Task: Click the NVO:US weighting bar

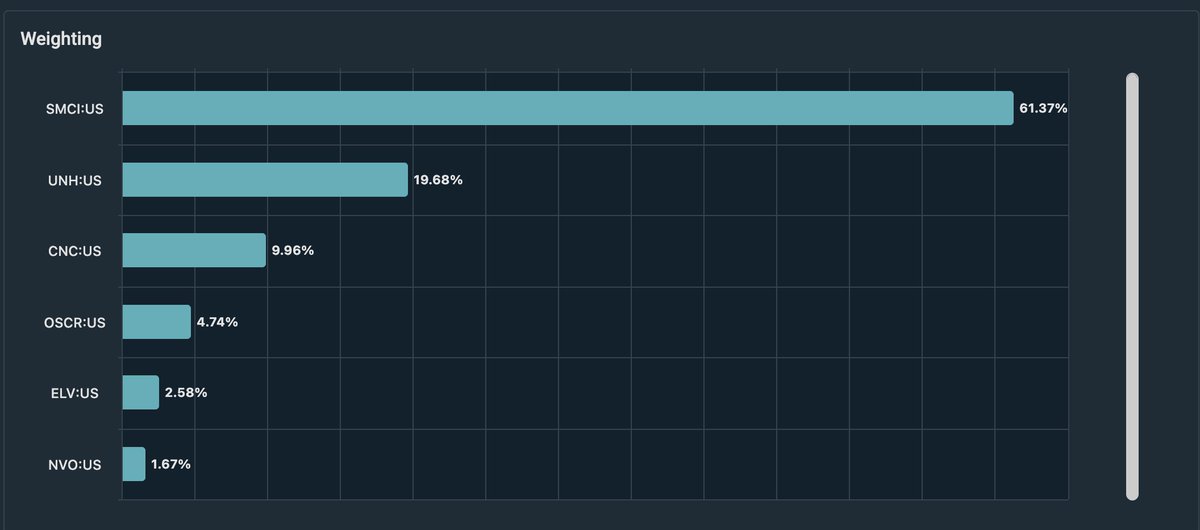Action: point(134,464)
